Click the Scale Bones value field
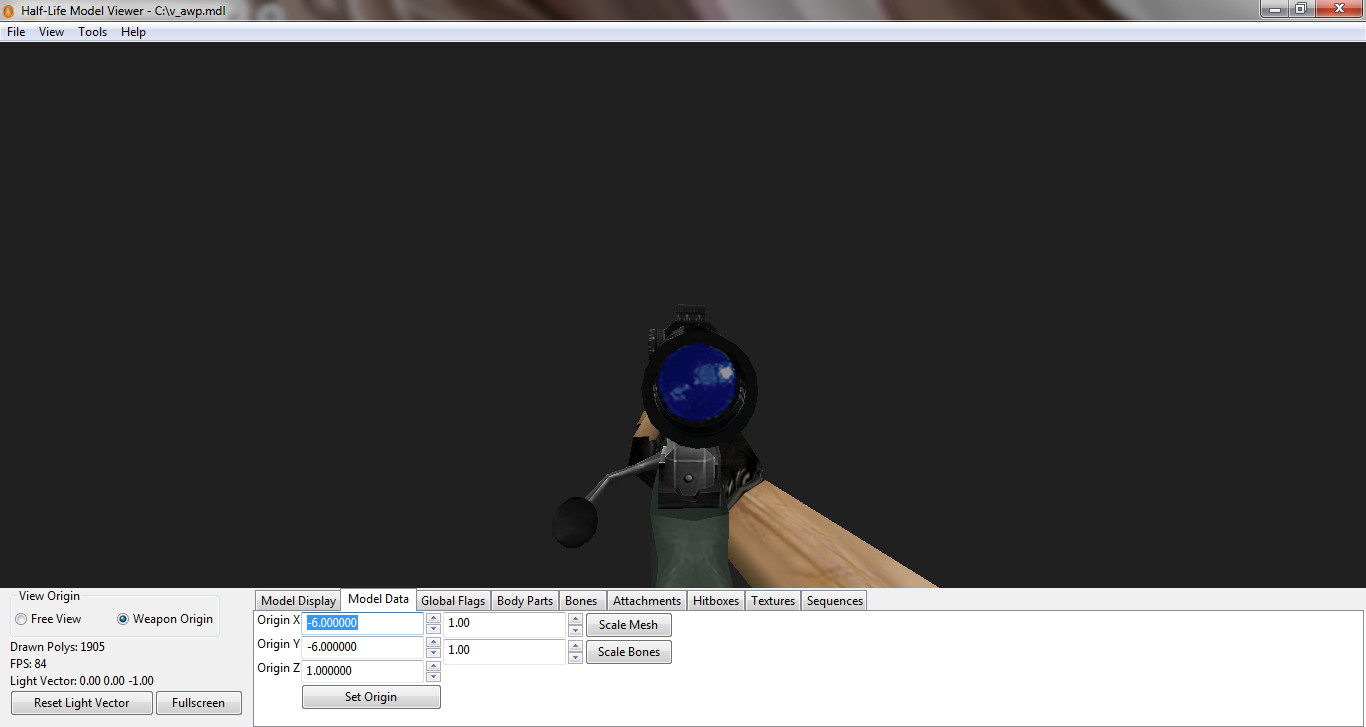The height and width of the screenshot is (727, 1366). pyautogui.click(x=505, y=651)
